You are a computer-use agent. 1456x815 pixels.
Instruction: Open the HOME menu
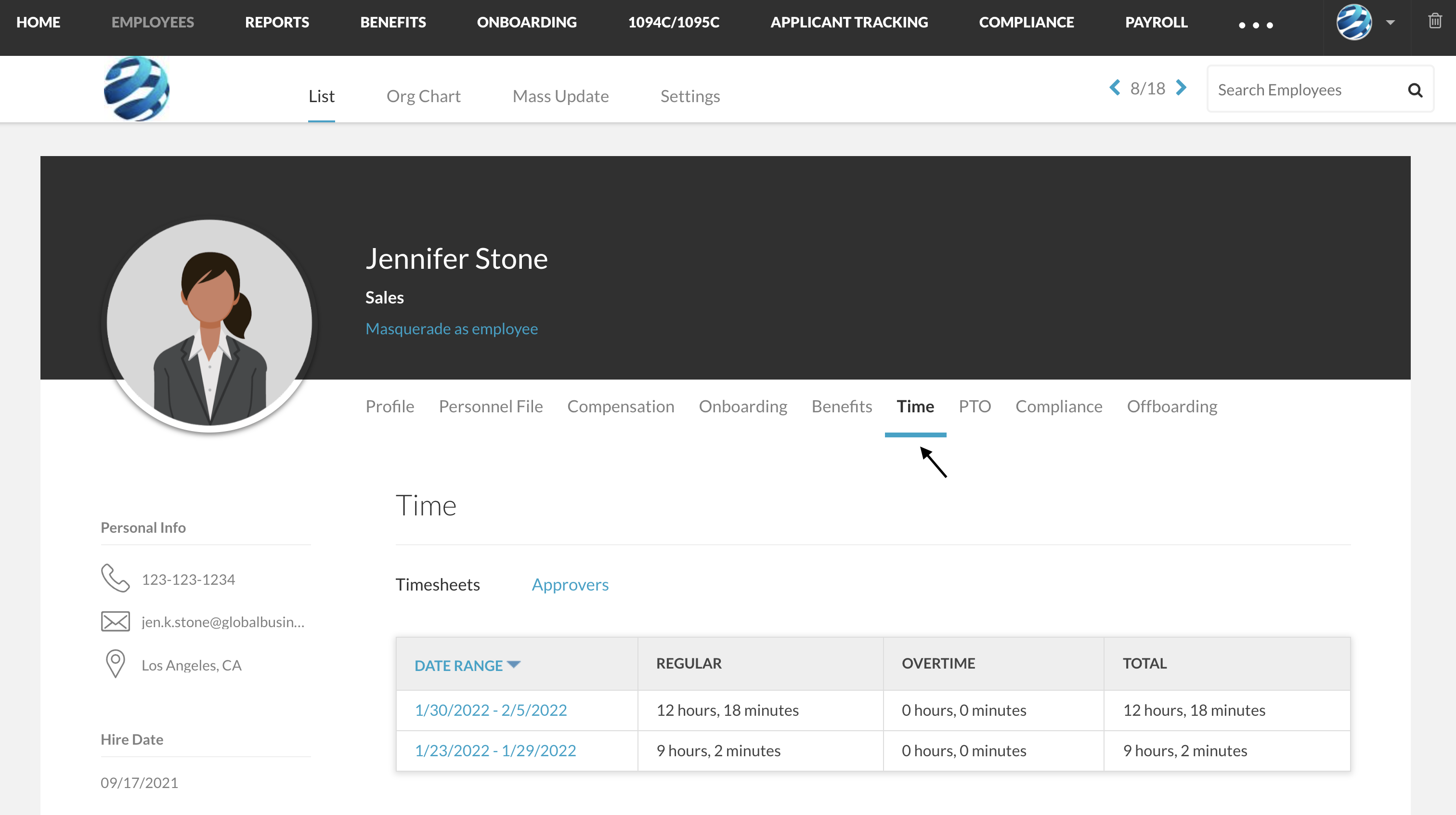pos(39,22)
